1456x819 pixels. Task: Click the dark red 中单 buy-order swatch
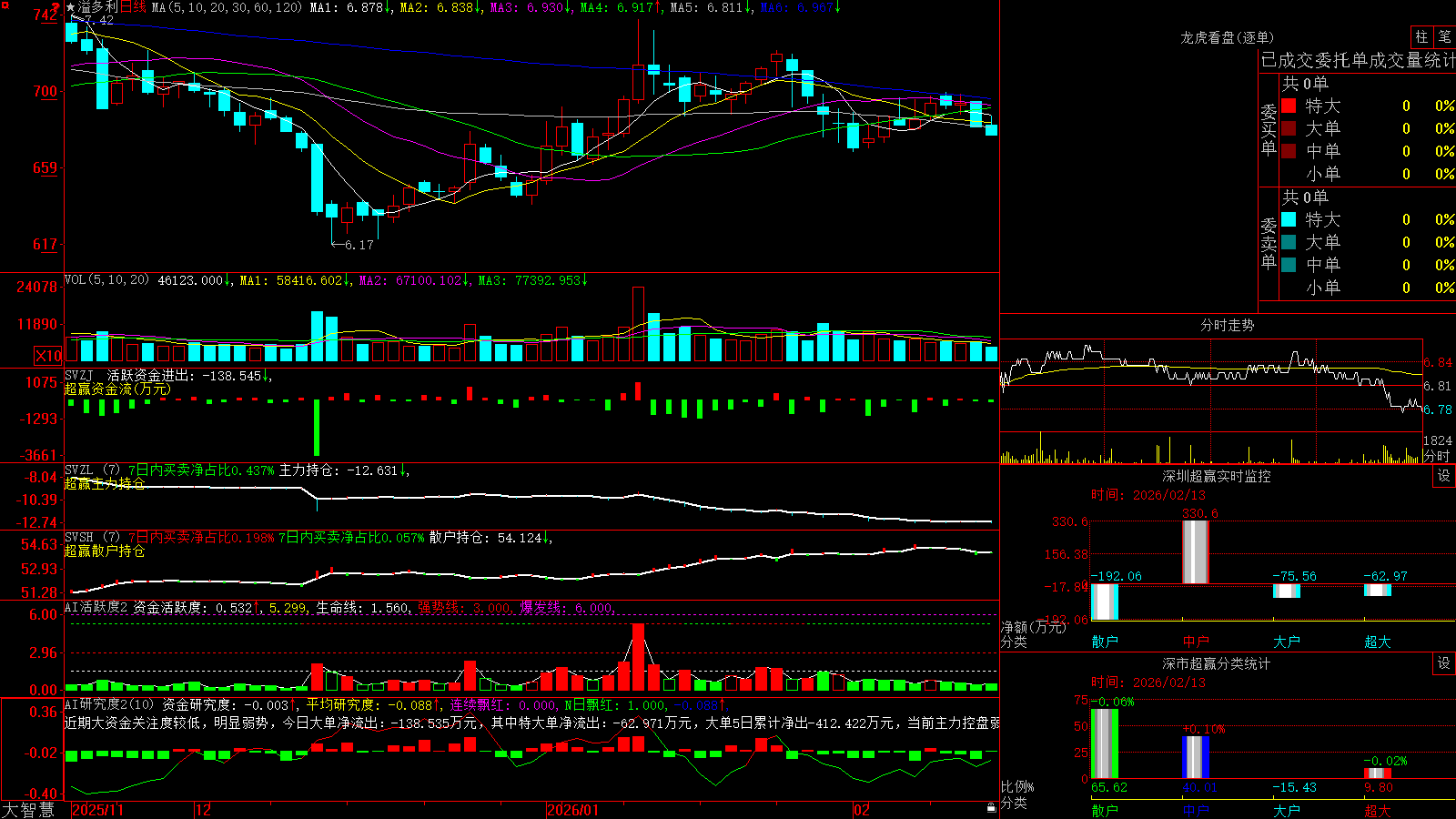coord(1289,151)
